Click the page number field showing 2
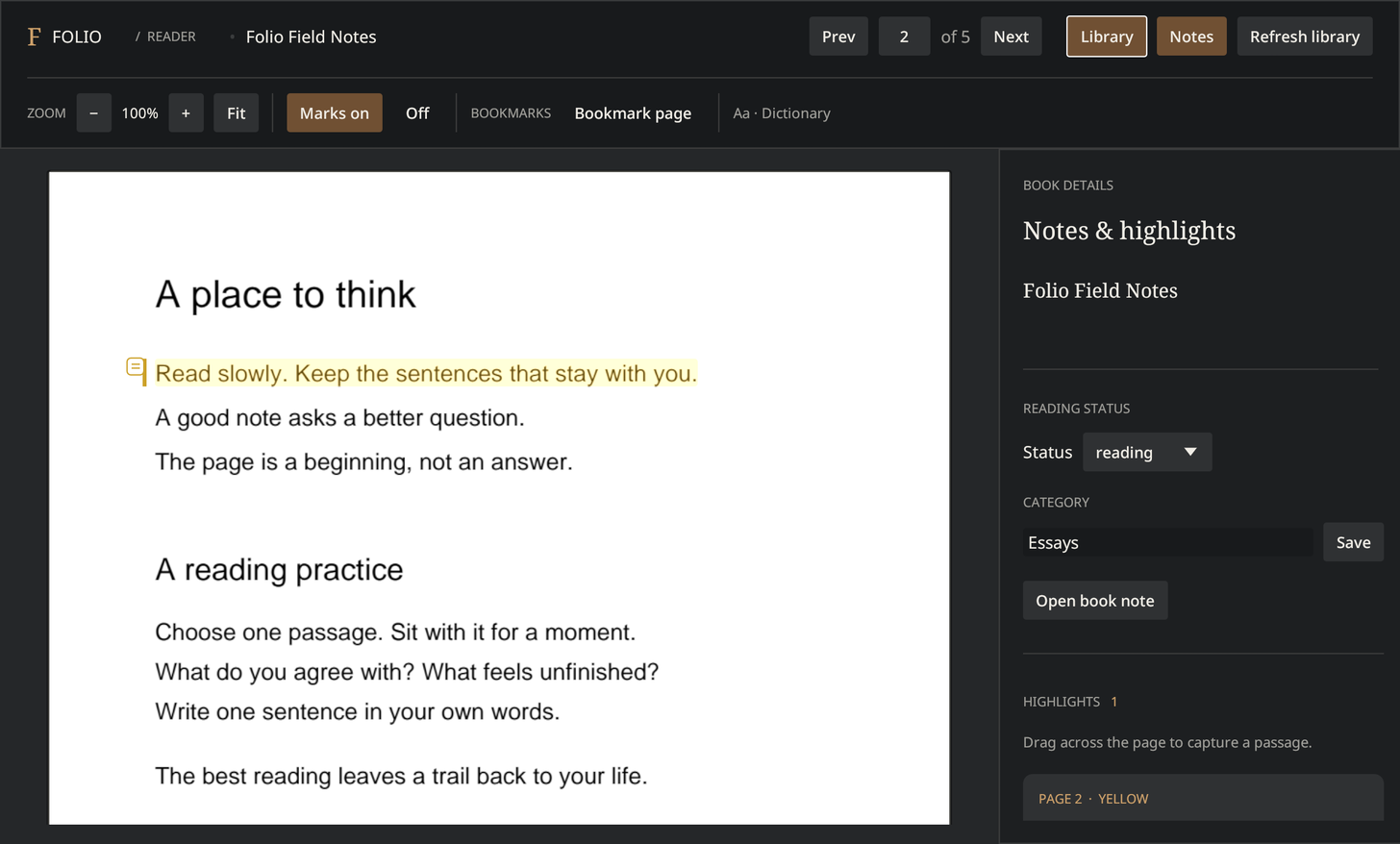The width and height of the screenshot is (1400, 844). (x=904, y=37)
